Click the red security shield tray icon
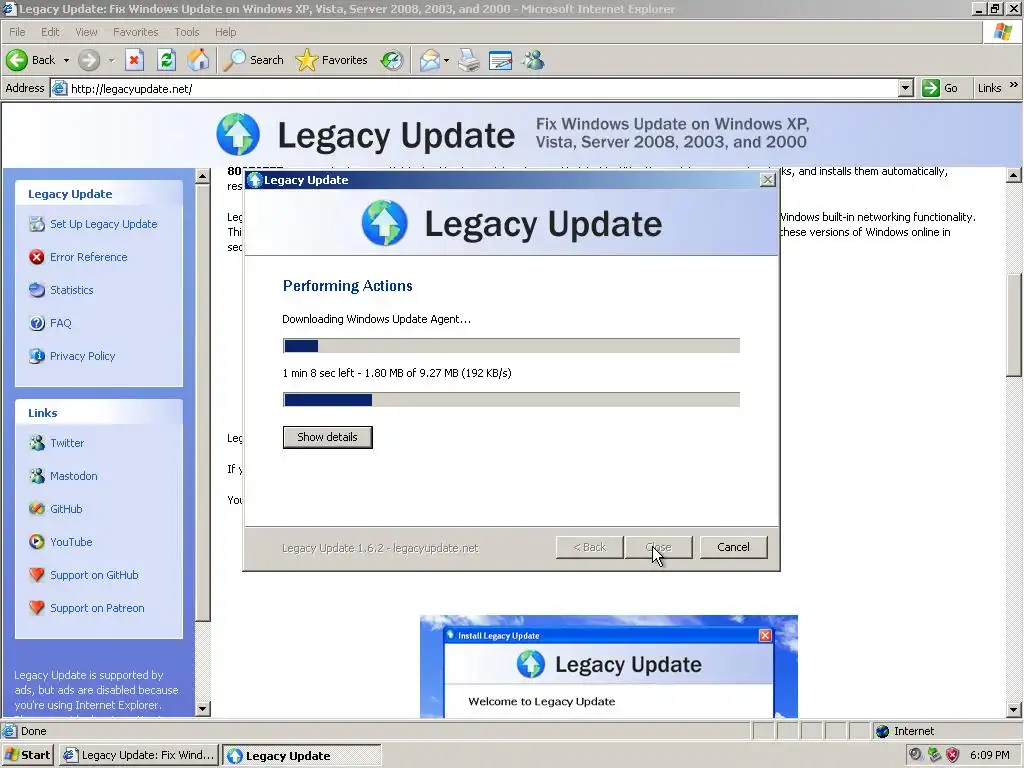 pos(952,755)
